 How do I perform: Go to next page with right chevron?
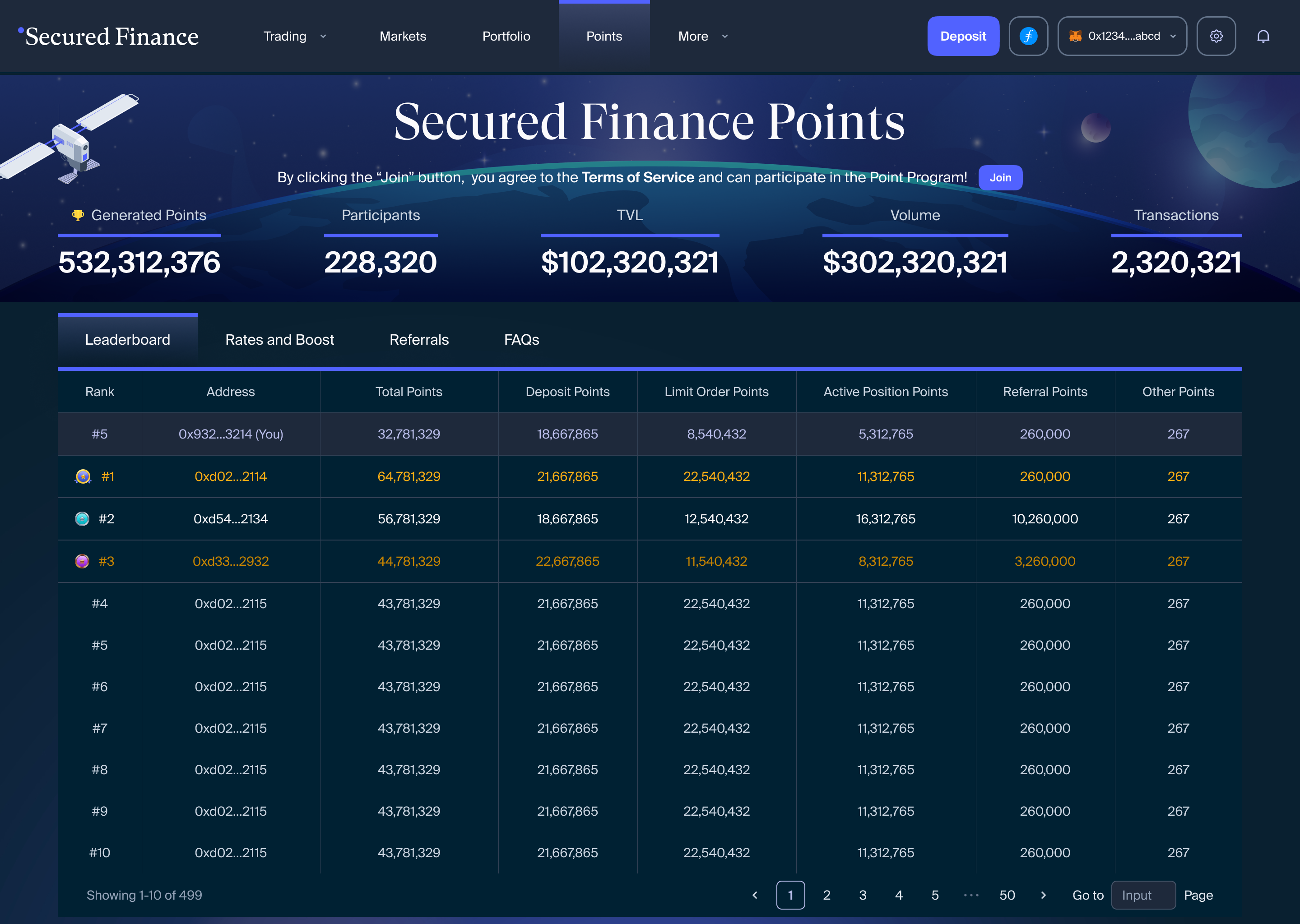(1043, 895)
